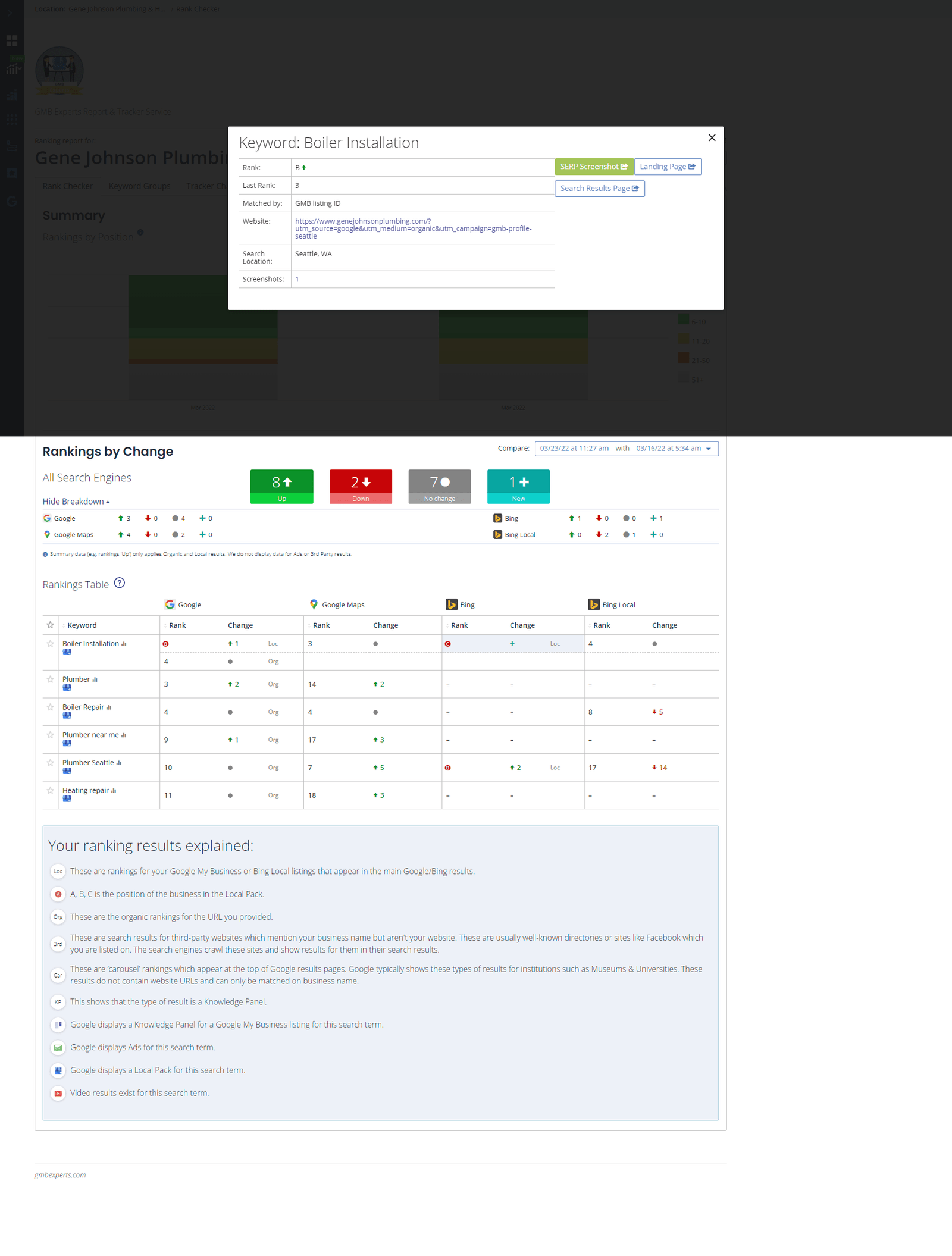The width and height of the screenshot is (952, 1256).
Task: Click the green 8 Up box
Action: [x=282, y=487]
